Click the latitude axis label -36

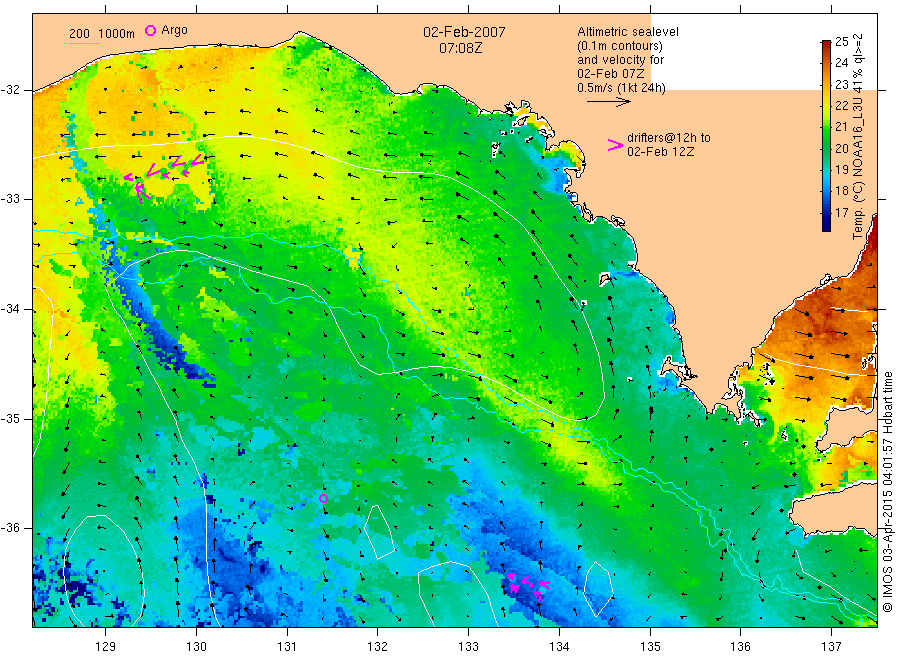(x=10, y=528)
